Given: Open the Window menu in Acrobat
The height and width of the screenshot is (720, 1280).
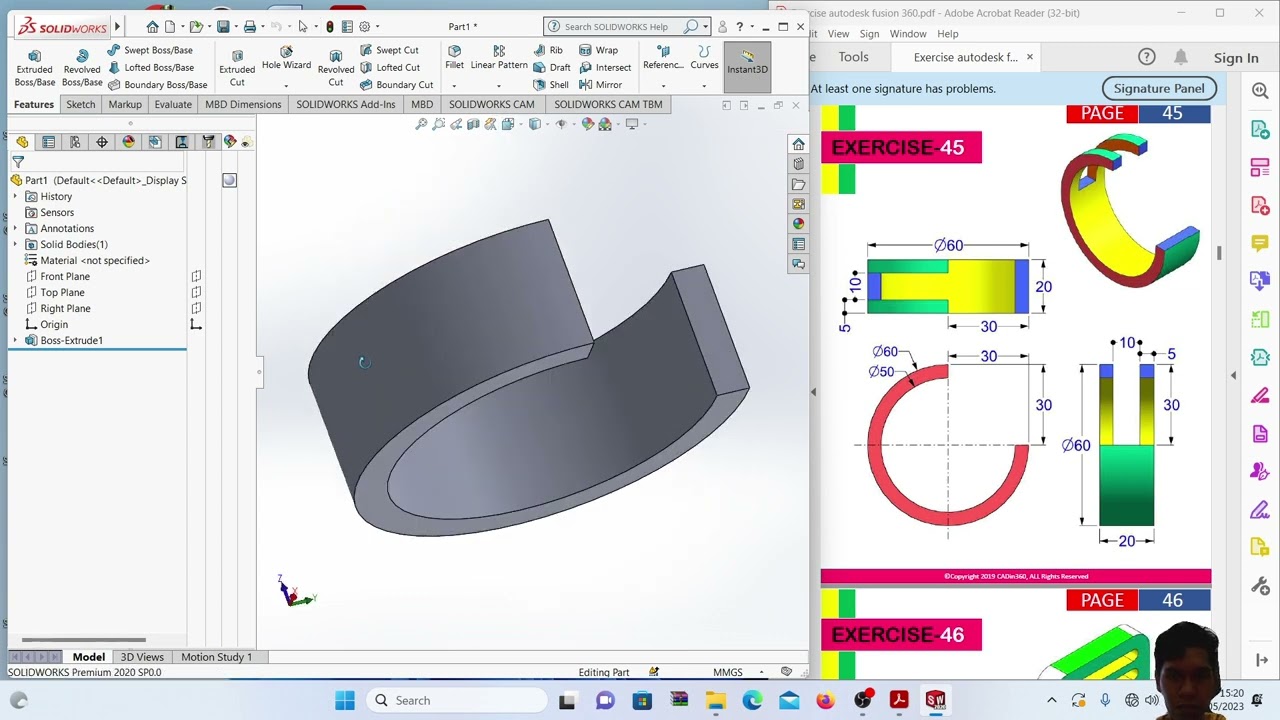Looking at the screenshot, I should 908,34.
